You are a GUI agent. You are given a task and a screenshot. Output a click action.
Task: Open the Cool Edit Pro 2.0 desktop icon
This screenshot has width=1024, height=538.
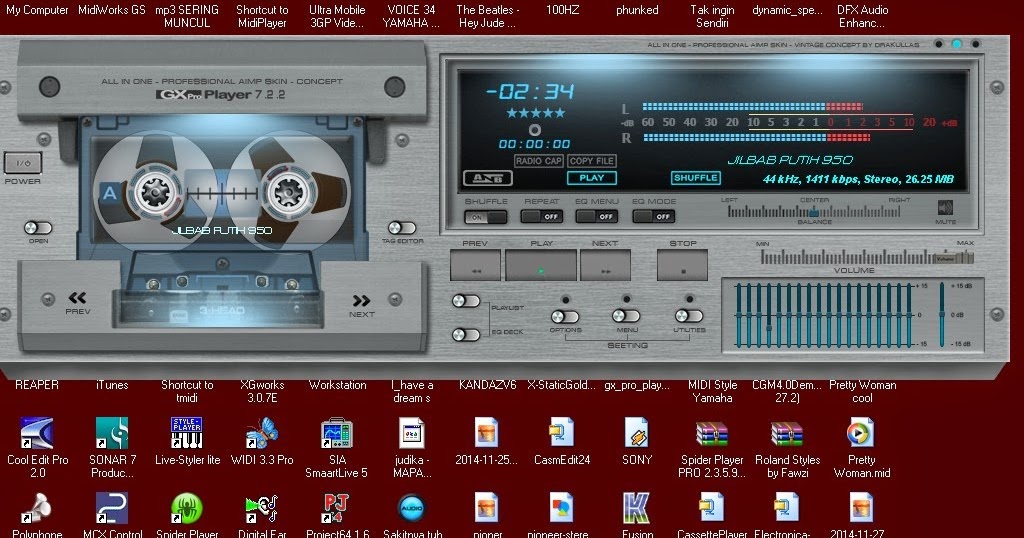coord(37,433)
